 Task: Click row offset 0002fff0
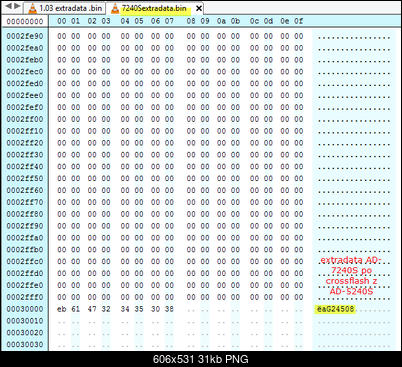[25, 297]
